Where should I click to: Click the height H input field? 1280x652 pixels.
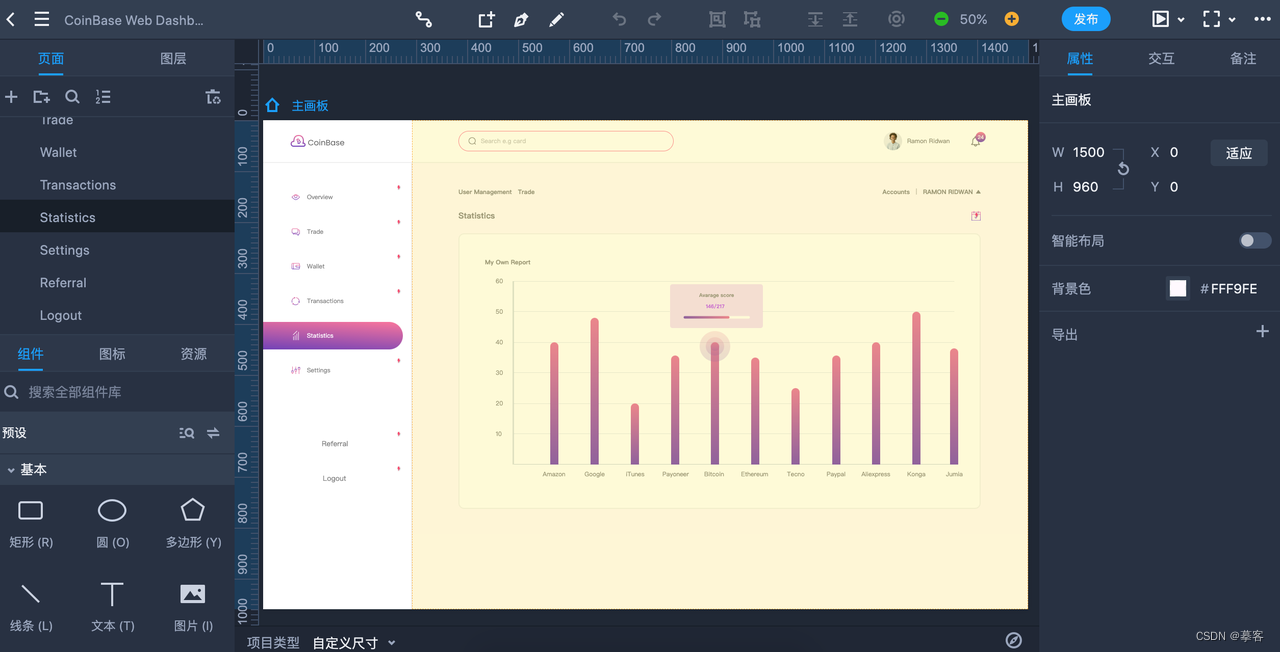tap(1086, 186)
